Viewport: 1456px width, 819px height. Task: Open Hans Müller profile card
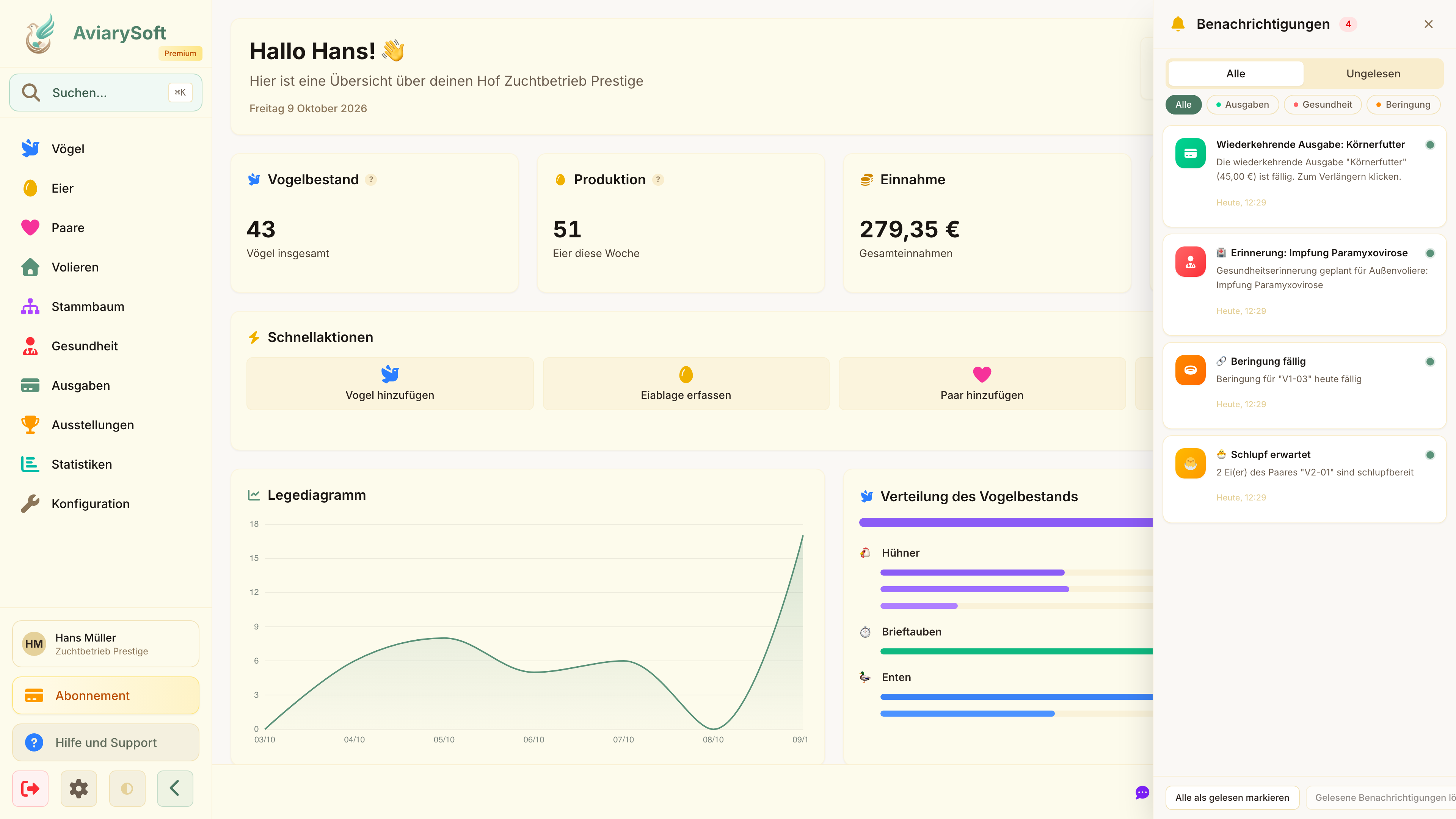coord(106,644)
